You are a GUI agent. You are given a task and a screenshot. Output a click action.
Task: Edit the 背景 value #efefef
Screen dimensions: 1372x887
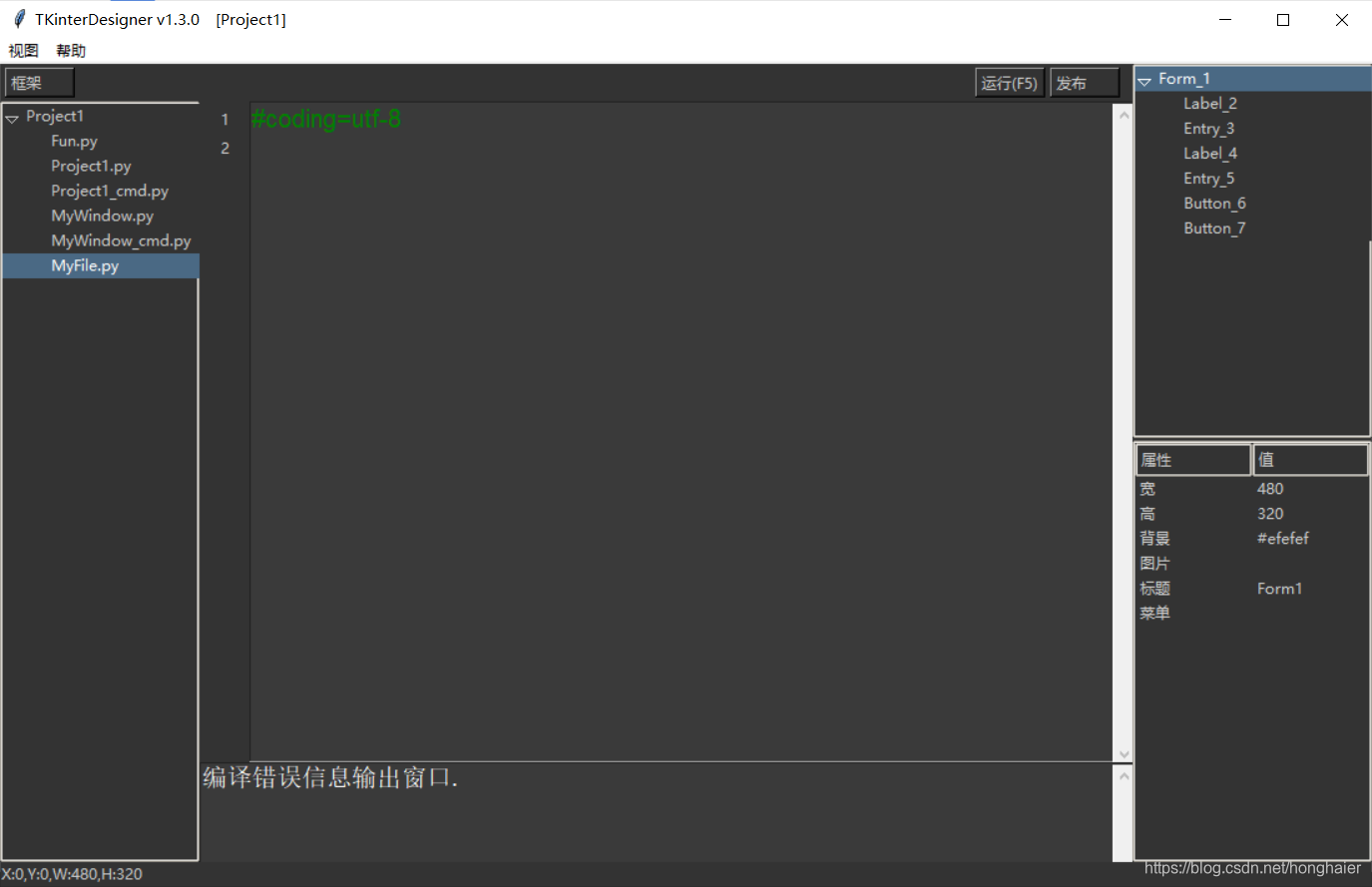coord(1283,539)
